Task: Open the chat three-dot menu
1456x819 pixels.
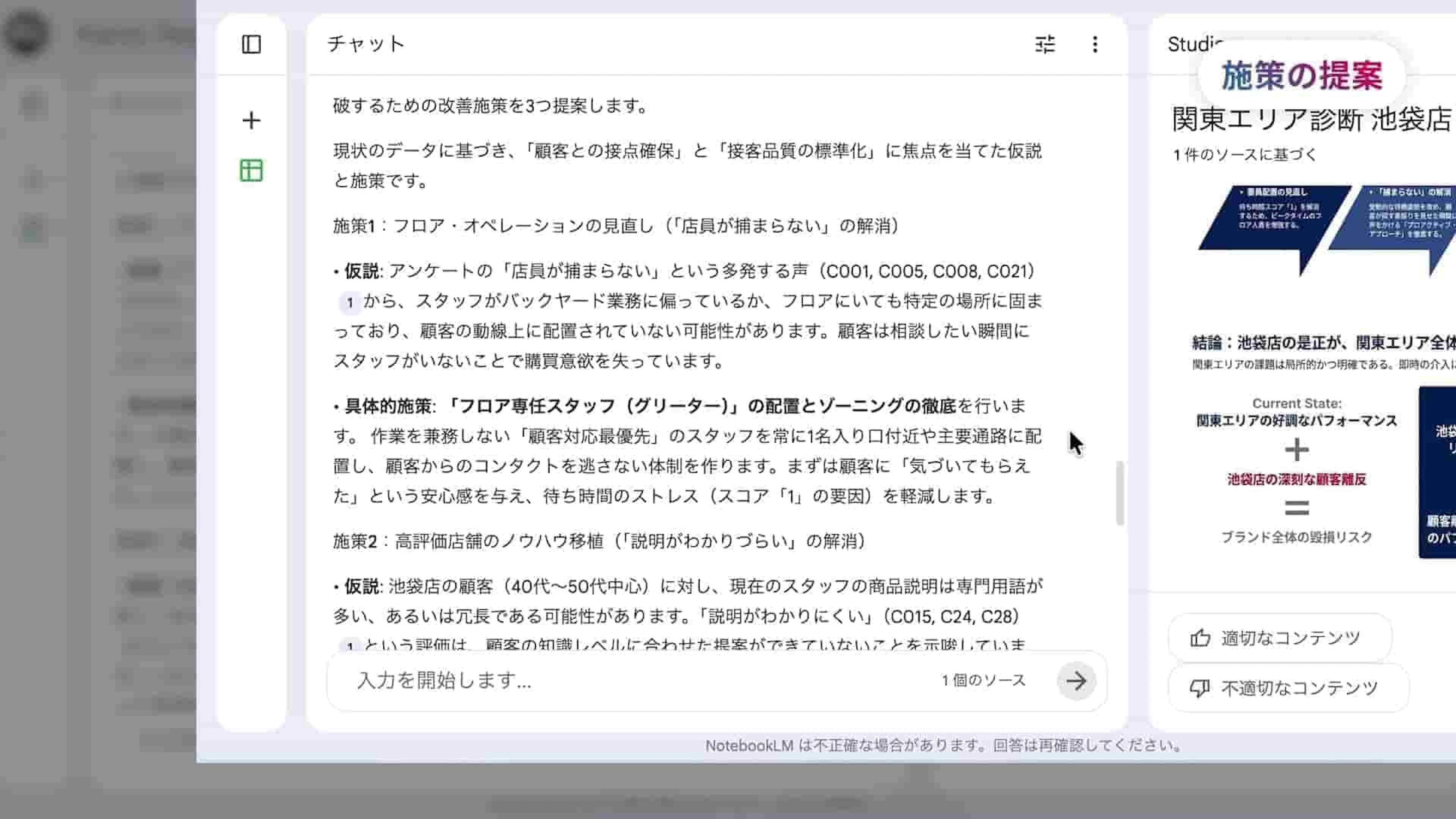Action: (1095, 44)
